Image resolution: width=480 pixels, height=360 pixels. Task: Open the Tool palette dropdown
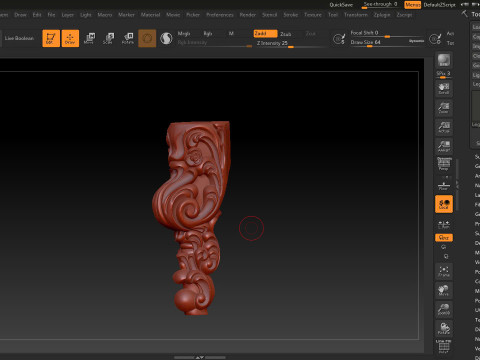tap(333, 15)
